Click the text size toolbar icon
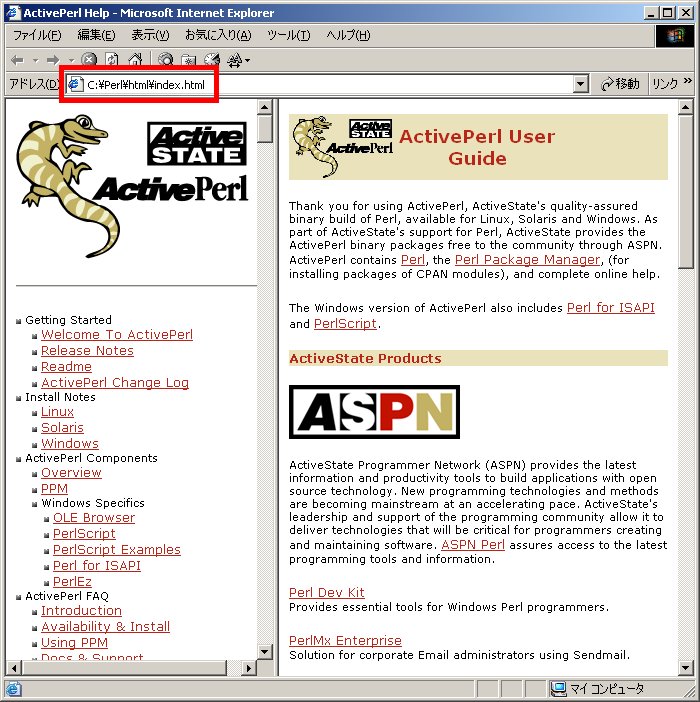 235,60
